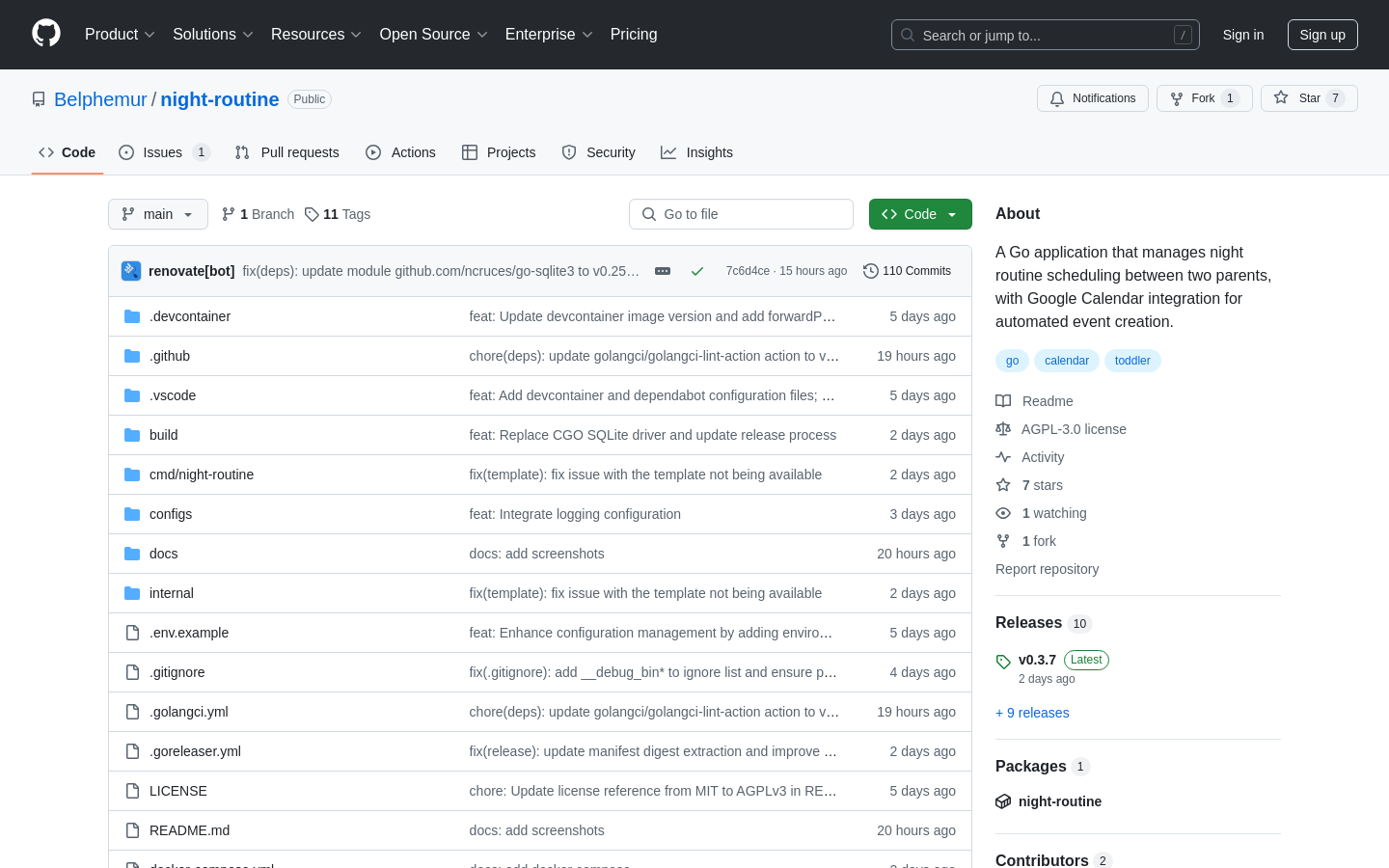
Task: Click the night-routine package icon
Action: click(1003, 801)
